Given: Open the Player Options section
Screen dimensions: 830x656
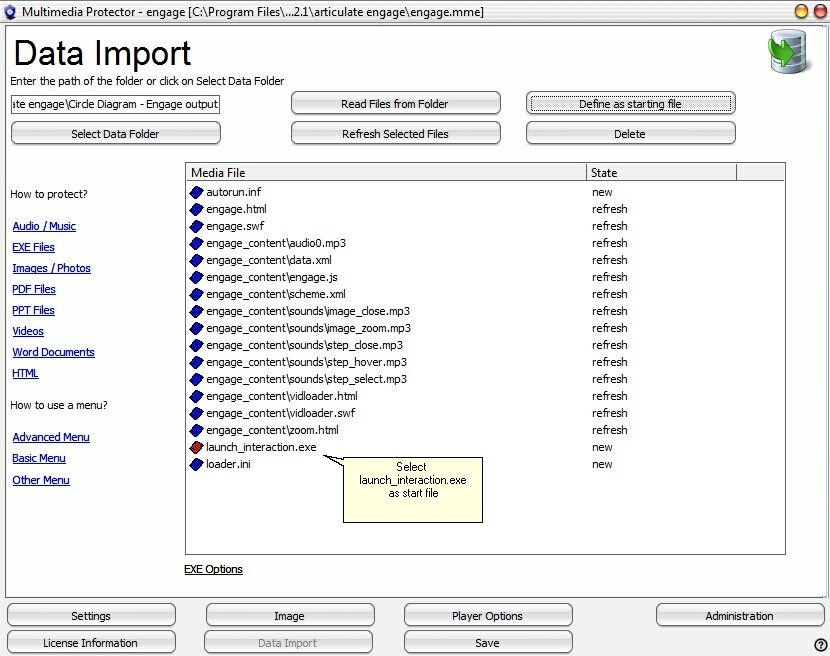Looking at the screenshot, I should click(x=487, y=616).
